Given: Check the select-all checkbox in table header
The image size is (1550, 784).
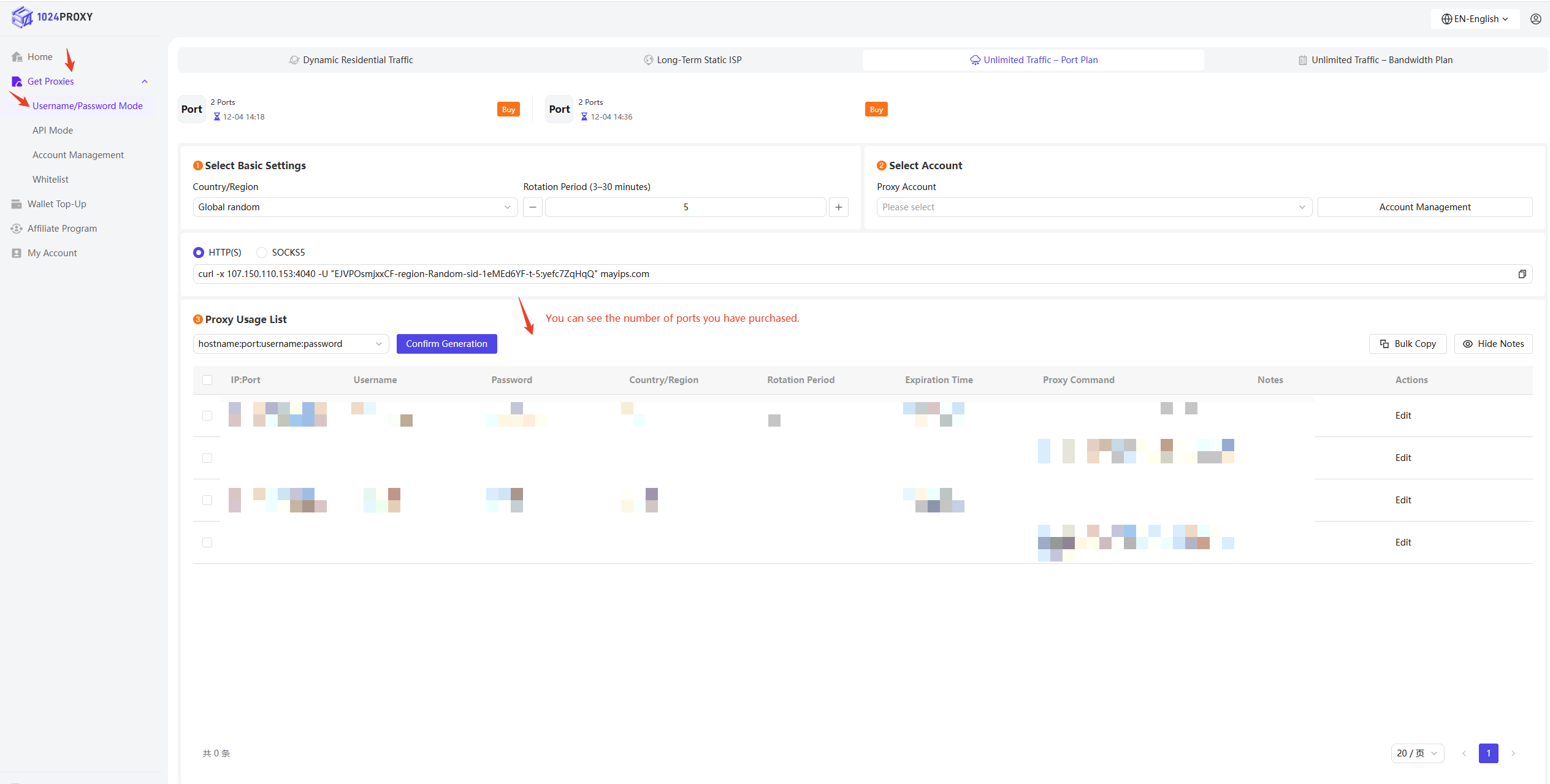Looking at the screenshot, I should 207,380.
